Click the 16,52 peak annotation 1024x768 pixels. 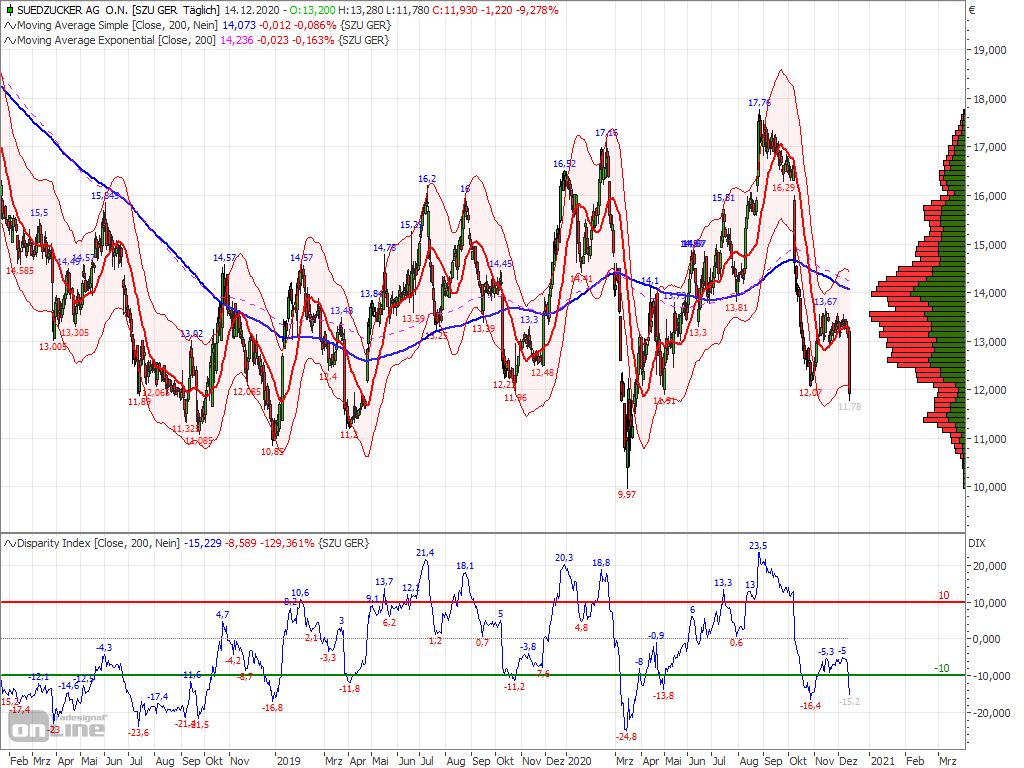564,163
